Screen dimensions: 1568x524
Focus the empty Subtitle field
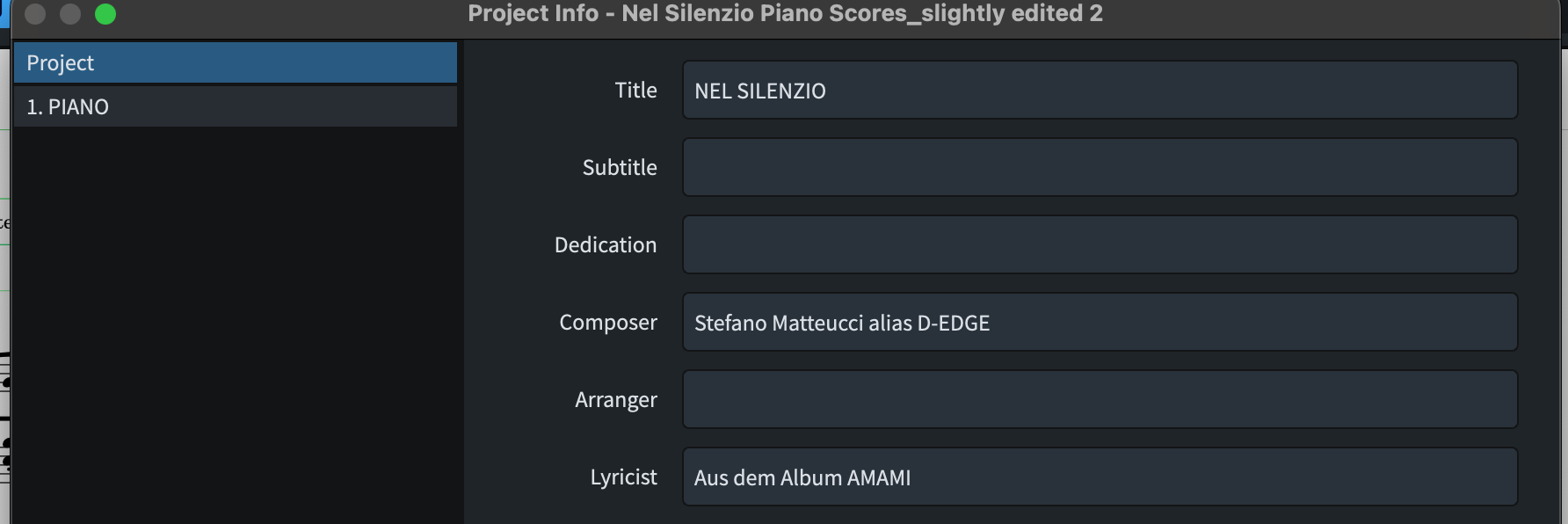click(1099, 167)
